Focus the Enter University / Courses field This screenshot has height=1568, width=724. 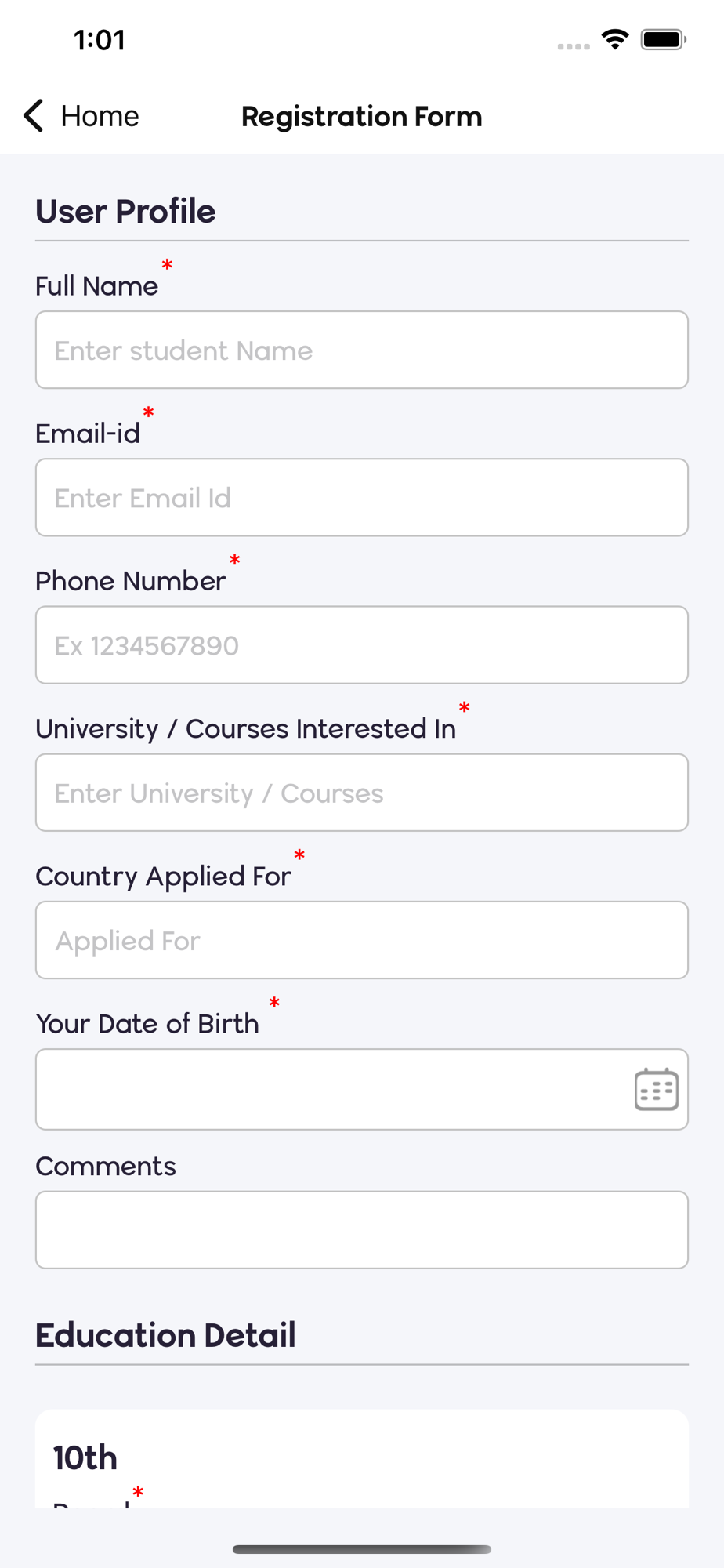[362, 793]
